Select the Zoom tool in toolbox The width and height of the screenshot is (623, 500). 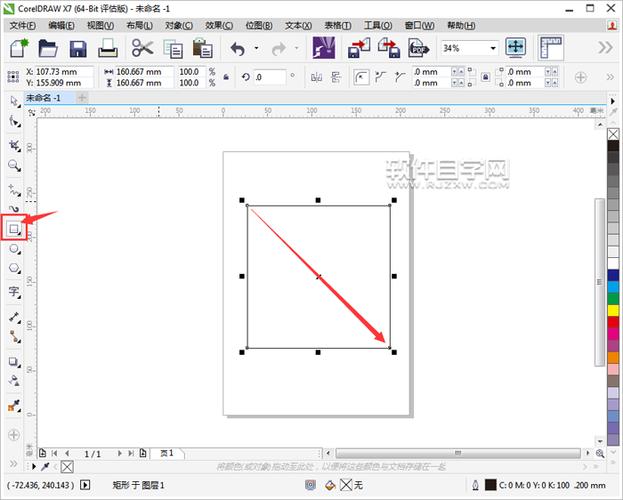15,166
